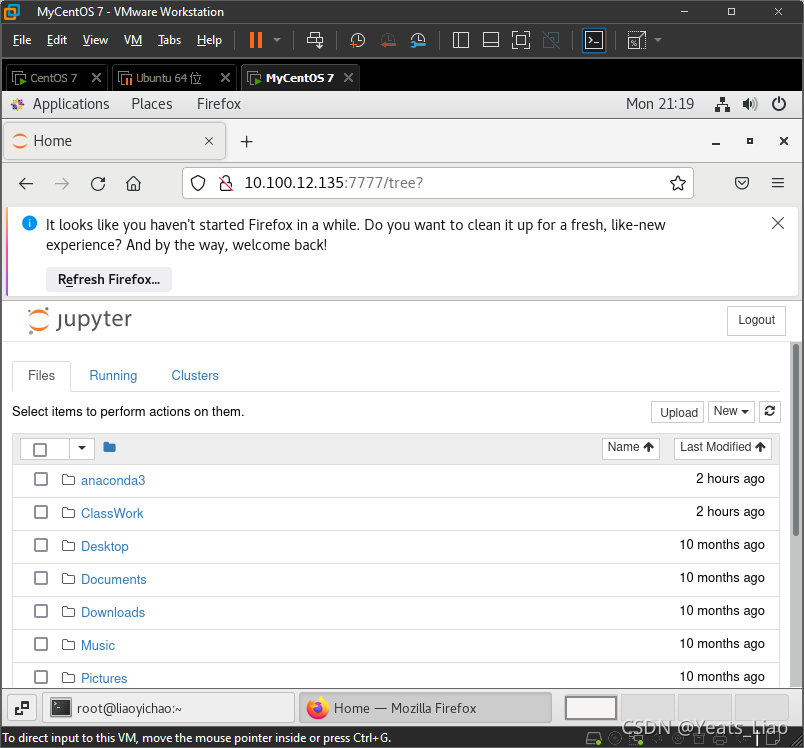Image resolution: width=804 pixels, height=748 pixels.
Task: Open the power options dropdown arrow
Action: [x=277, y=40]
